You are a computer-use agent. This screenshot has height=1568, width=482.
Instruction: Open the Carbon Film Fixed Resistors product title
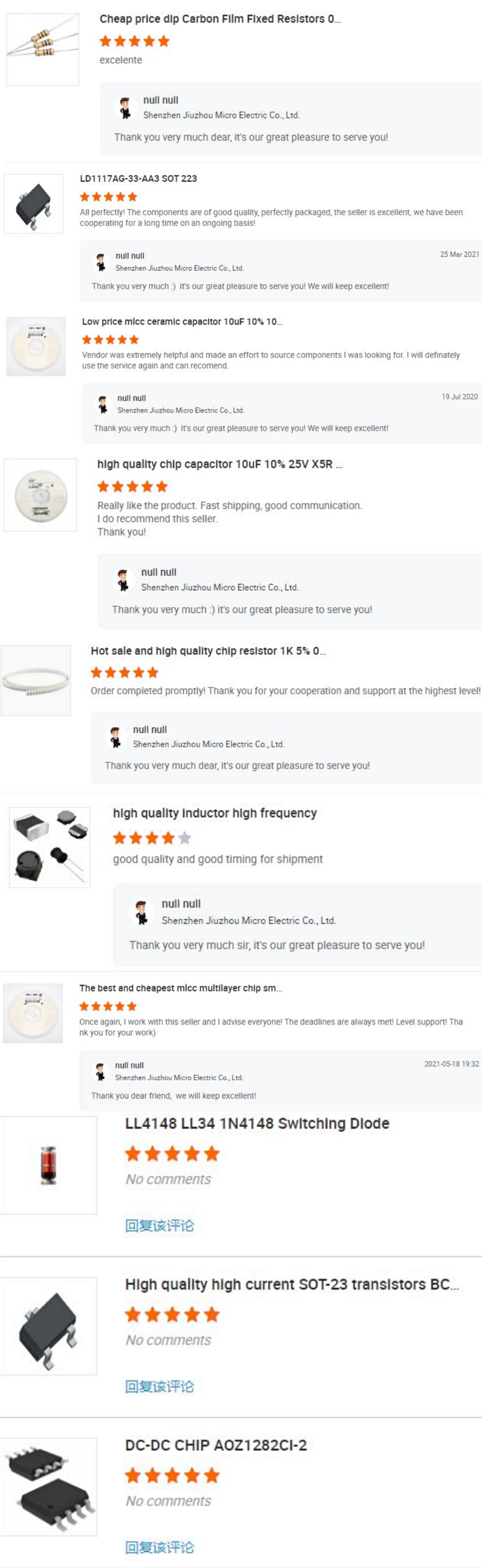click(220, 19)
